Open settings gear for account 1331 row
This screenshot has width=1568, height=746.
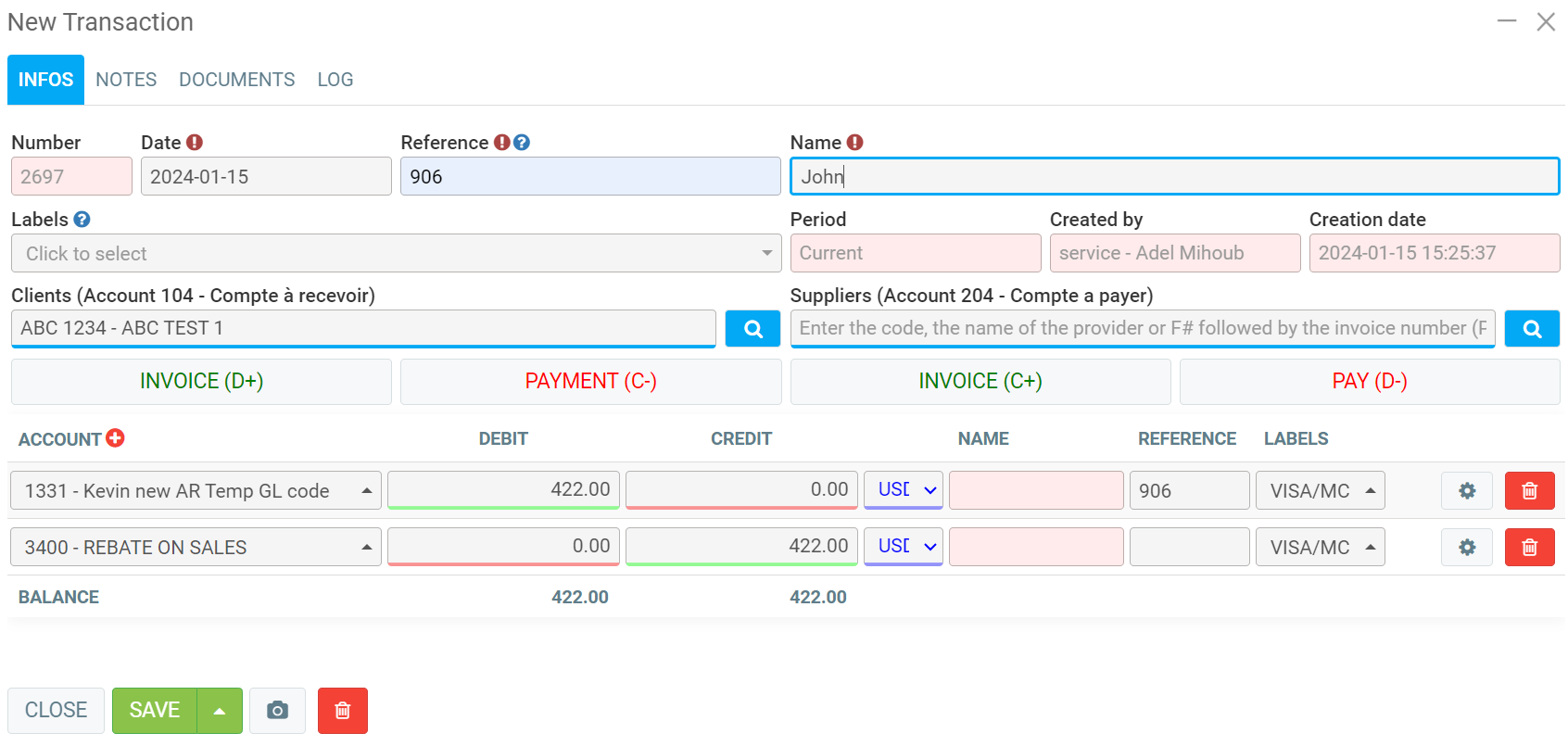point(1466,491)
